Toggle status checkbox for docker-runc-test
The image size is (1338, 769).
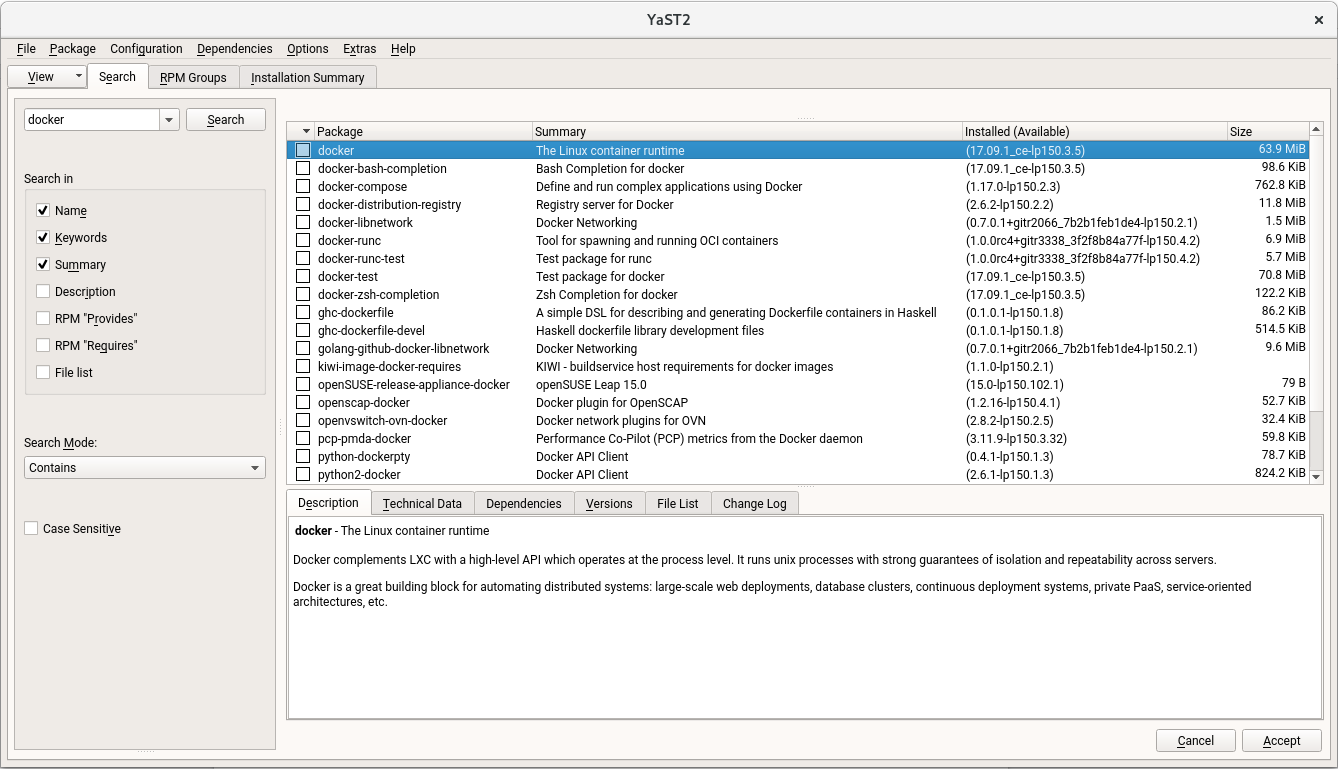303,258
